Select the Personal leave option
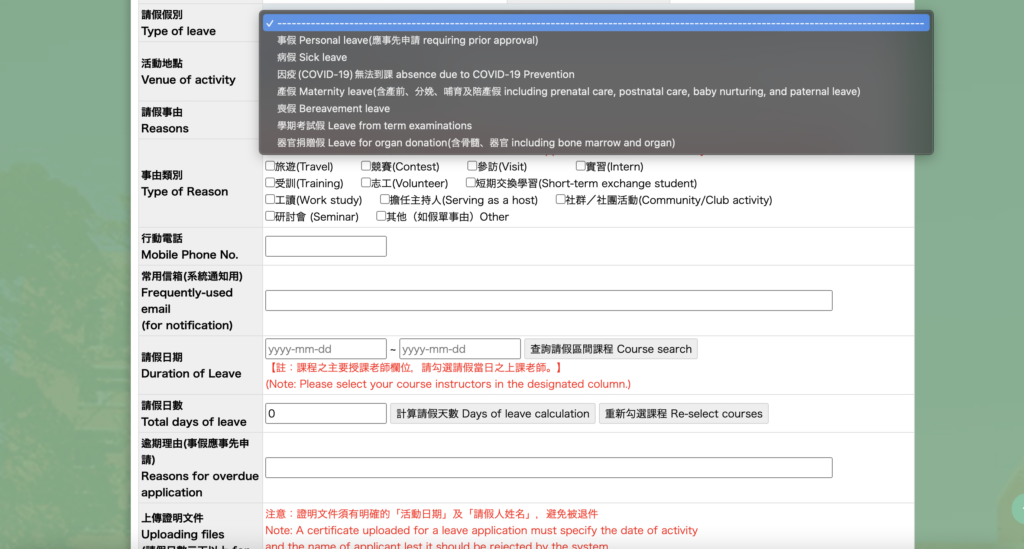Image resolution: width=1024 pixels, height=549 pixels. (x=407, y=40)
